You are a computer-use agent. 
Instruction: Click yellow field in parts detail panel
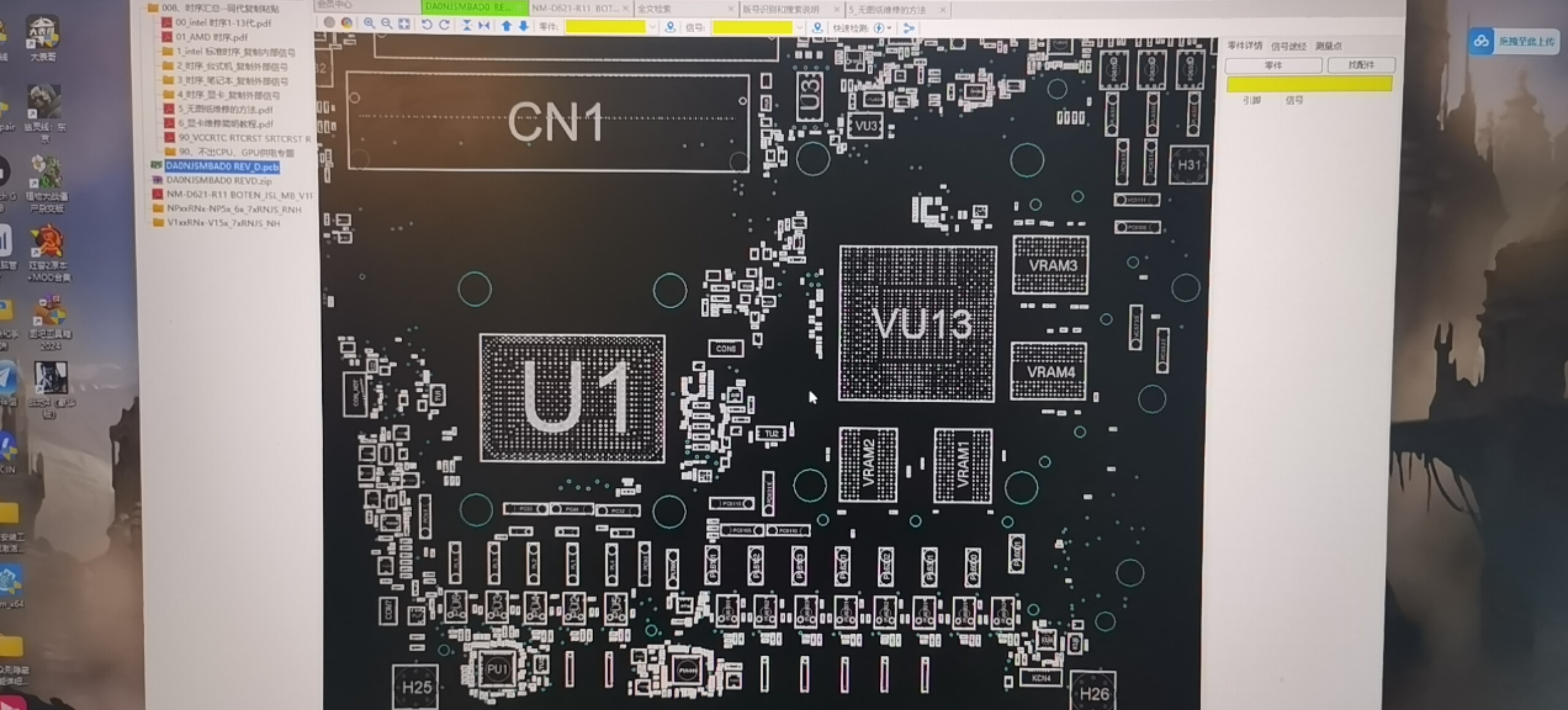point(1309,84)
